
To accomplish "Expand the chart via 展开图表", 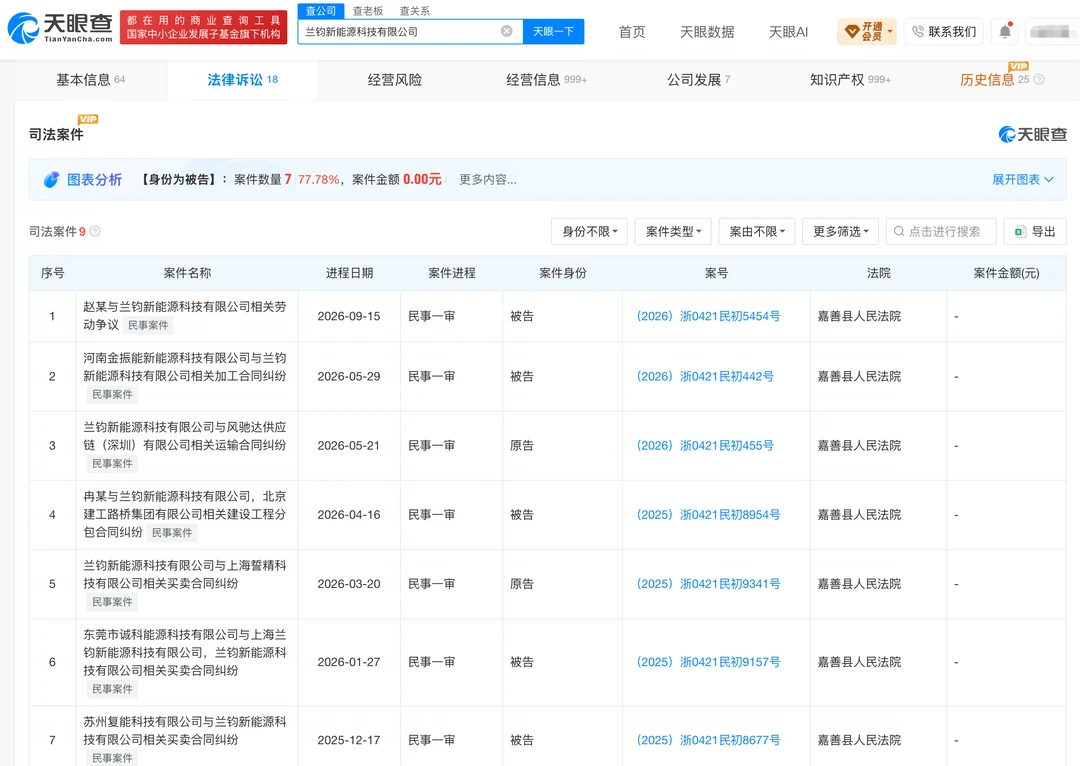I will coord(1022,180).
